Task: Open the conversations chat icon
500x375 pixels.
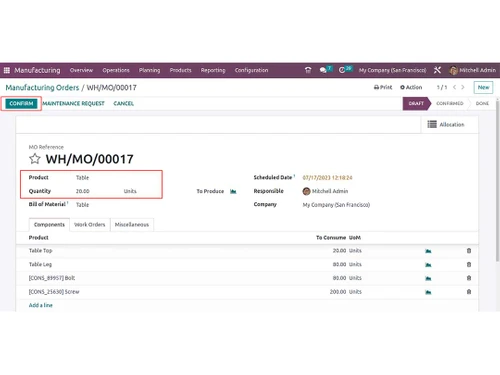Action: 323,70
